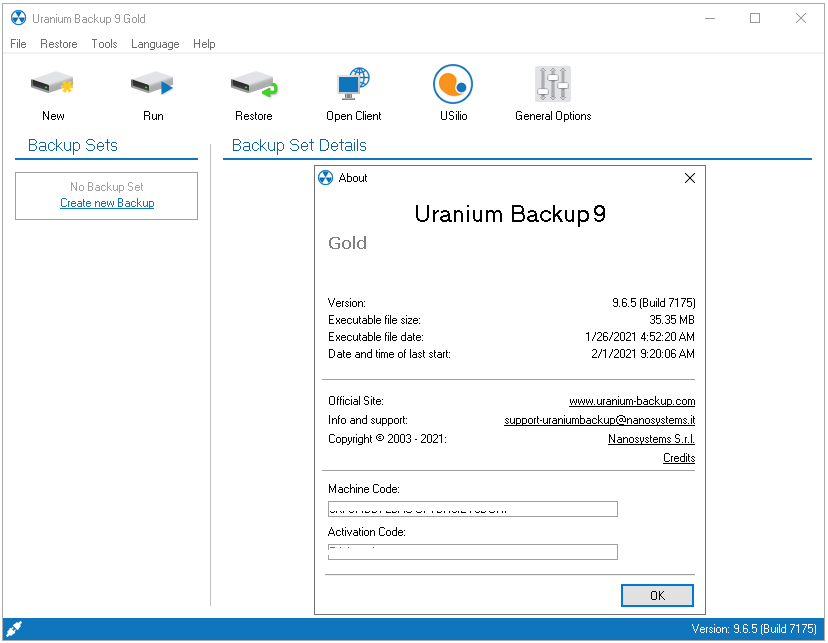The width and height of the screenshot is (828, 643).
Task: Click the 2/1/2021 9:20:06 AM last start value
Action: (x=643, y=354)
